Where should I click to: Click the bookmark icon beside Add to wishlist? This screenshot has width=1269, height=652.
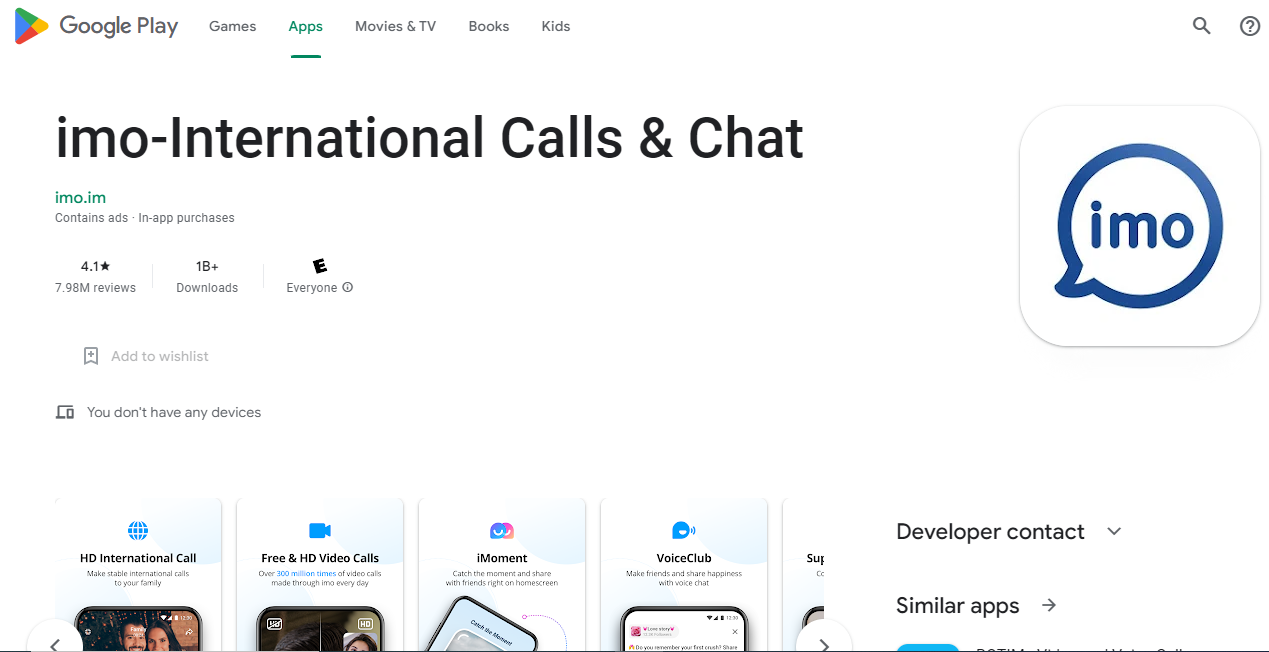(91, 356)
